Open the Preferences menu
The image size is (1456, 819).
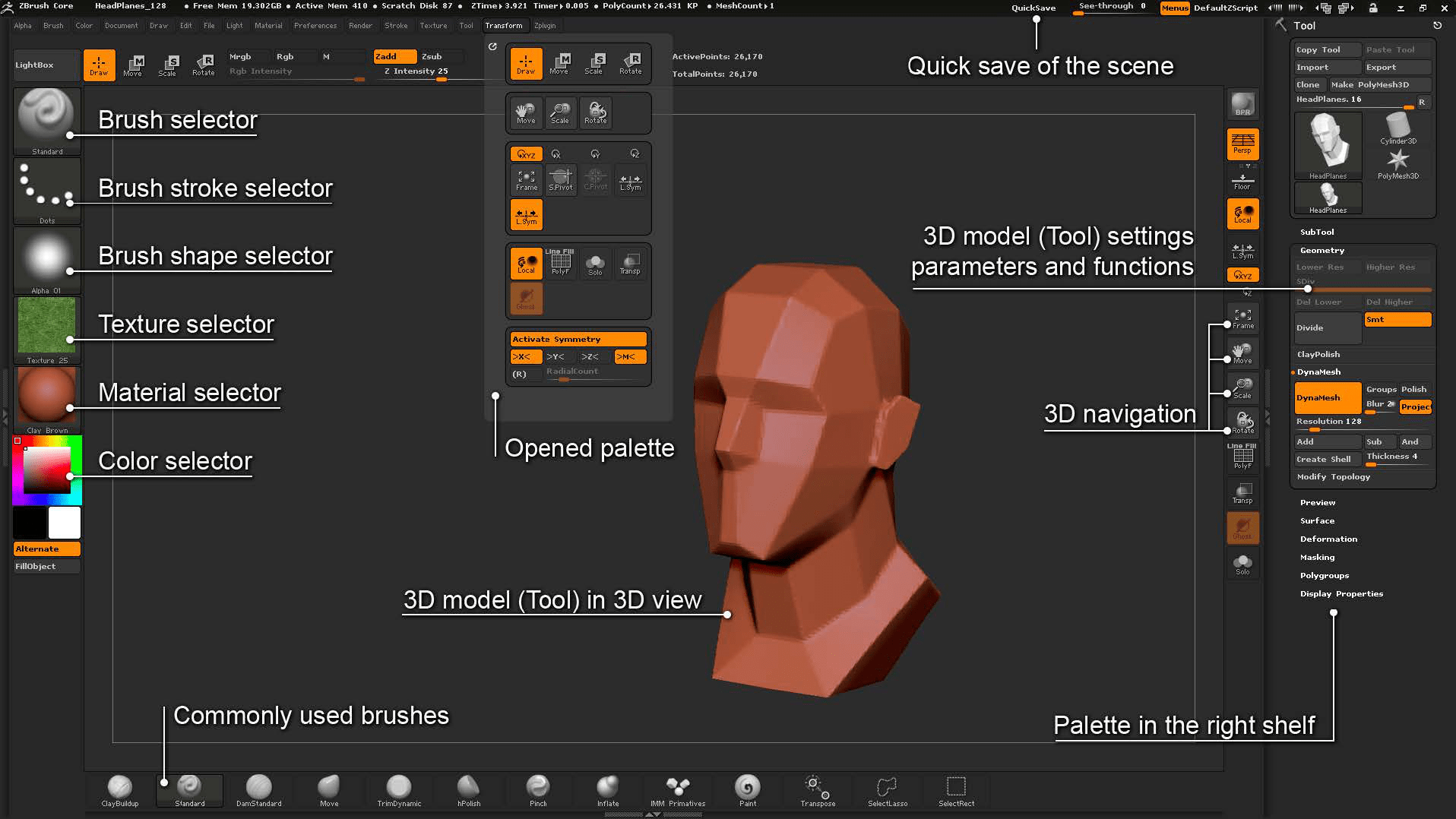(315, 25)
